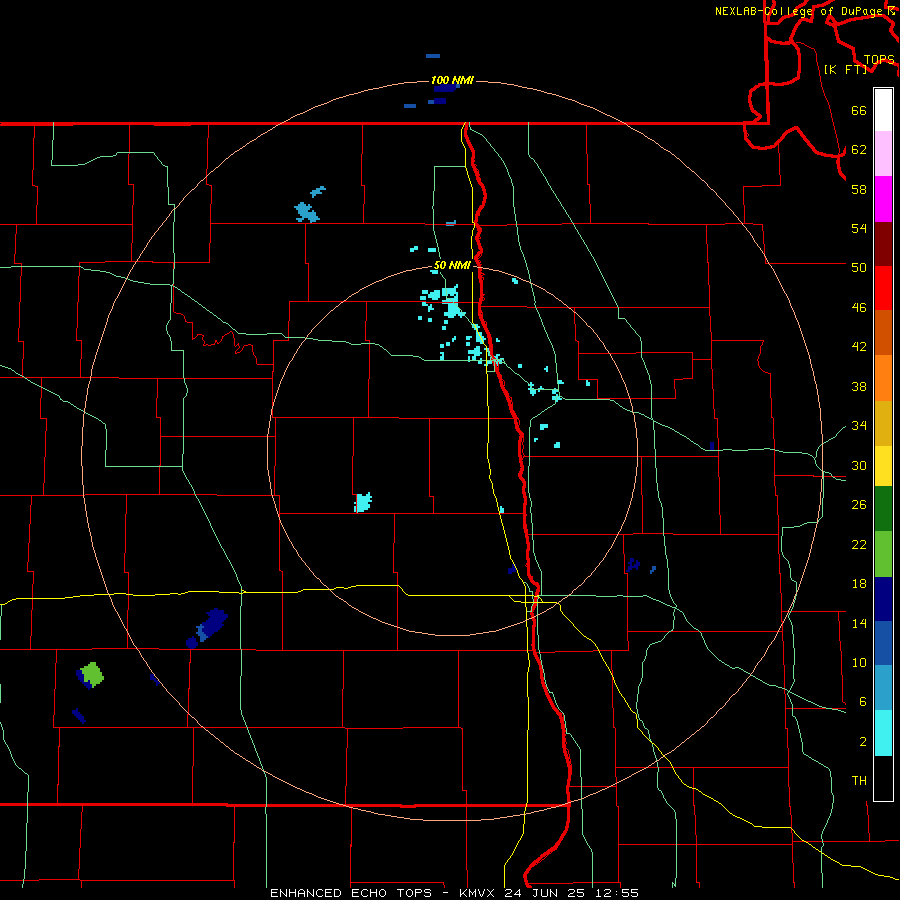This screenshot has height=900, width=900.
Task: Select the bright red legend swatch
Action: pos(883,288)
